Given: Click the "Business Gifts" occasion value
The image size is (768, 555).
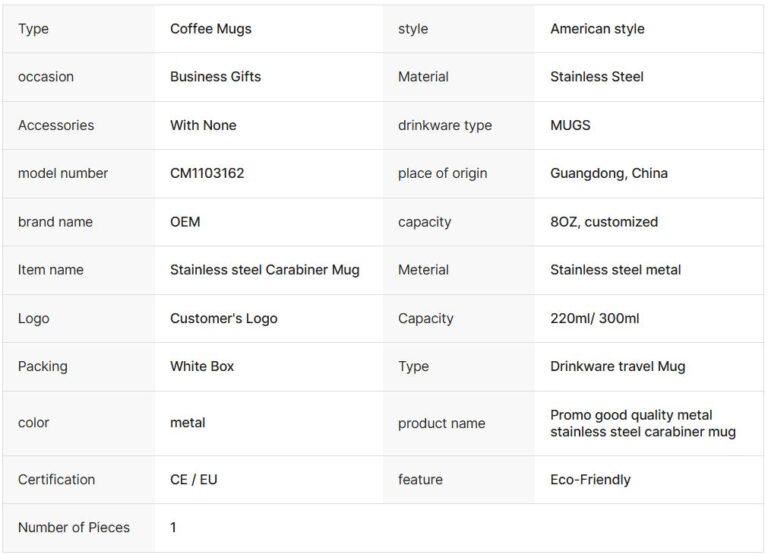Looking at the screenshot, I should 215,77.
